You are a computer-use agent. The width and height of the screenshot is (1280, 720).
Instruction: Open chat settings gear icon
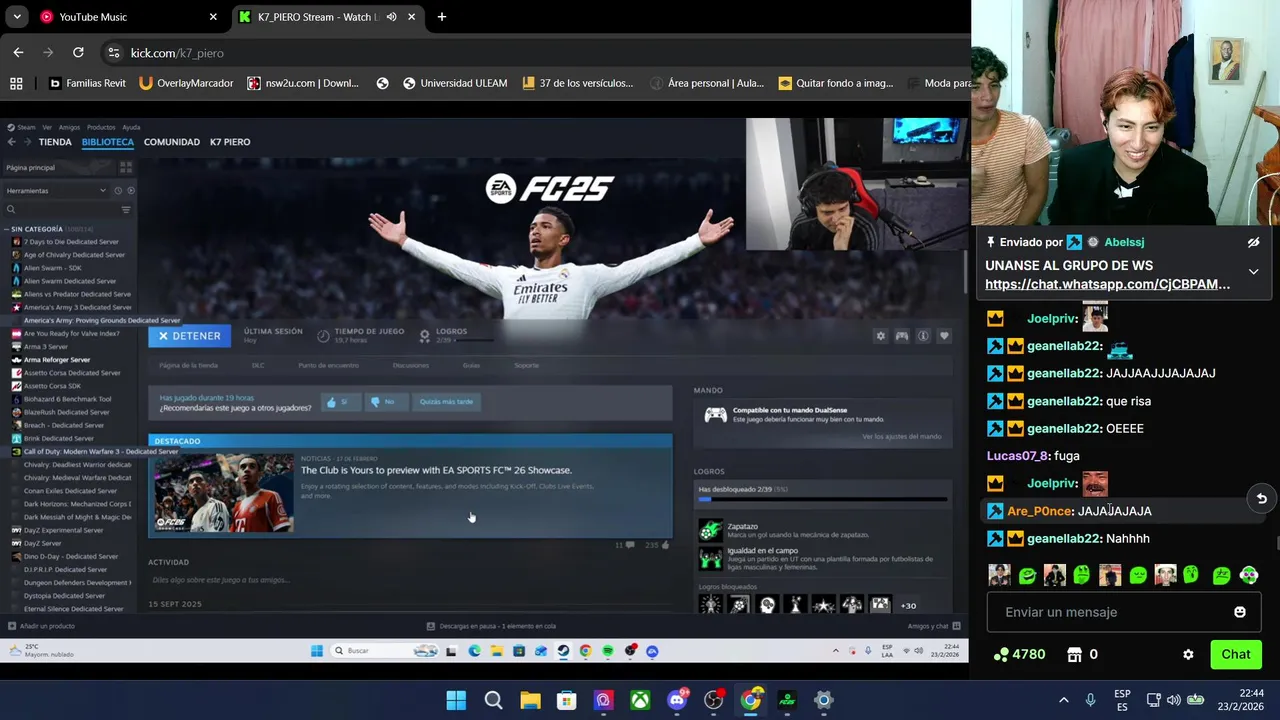(x=1188, y=655)
